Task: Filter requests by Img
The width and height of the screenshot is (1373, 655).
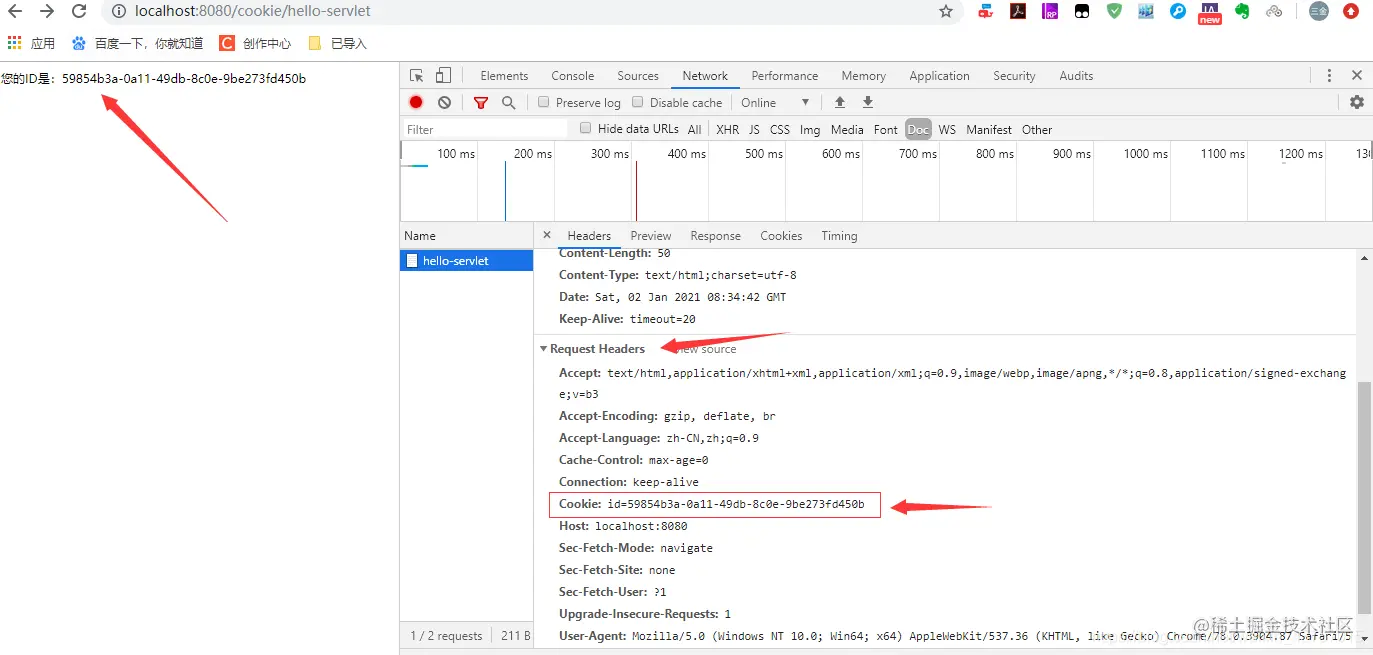Action: [x=810, y=129]
